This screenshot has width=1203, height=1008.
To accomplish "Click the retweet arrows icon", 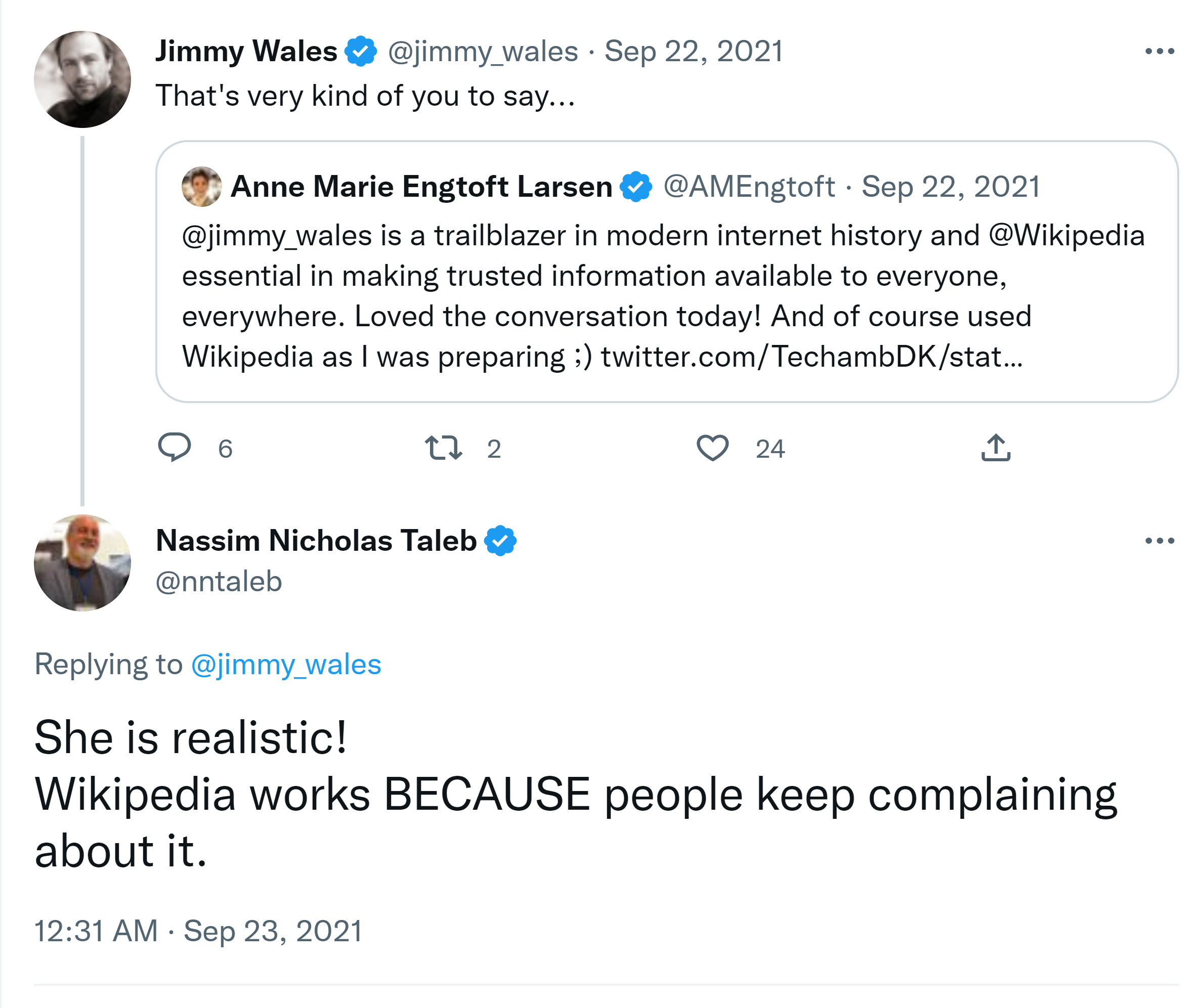I will (x=443, y=448).
